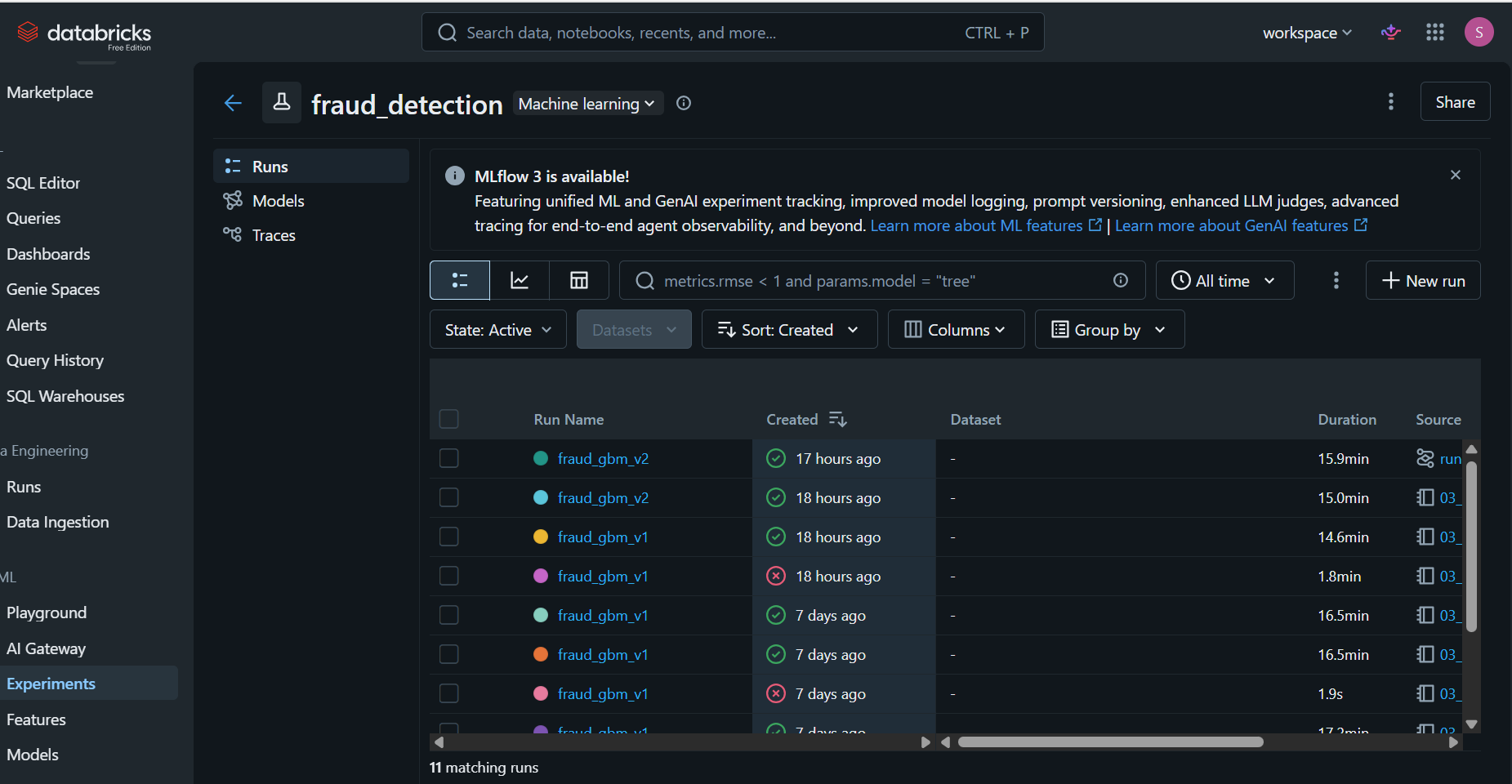Check the teal fraud_gbm_v1 run from 7 days ago
The image size is (1512, 784).
448,615
